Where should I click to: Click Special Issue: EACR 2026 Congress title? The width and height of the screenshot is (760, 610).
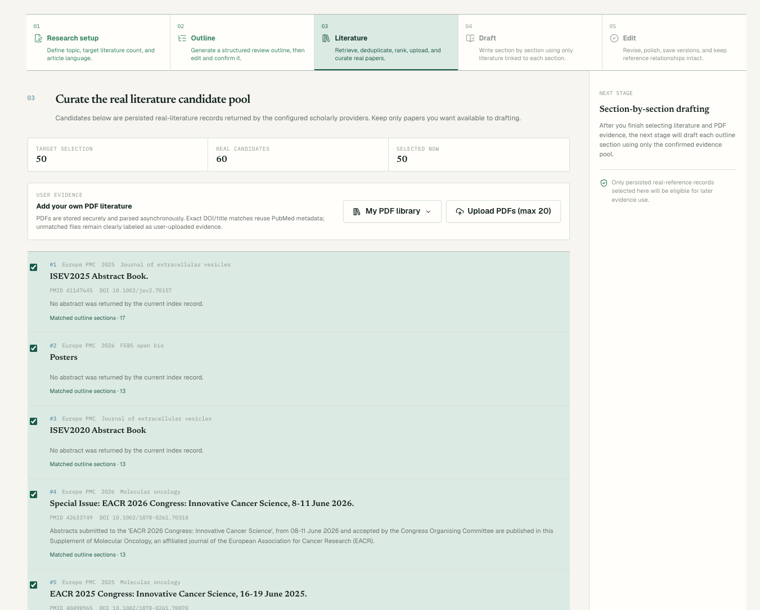(202, 503)
